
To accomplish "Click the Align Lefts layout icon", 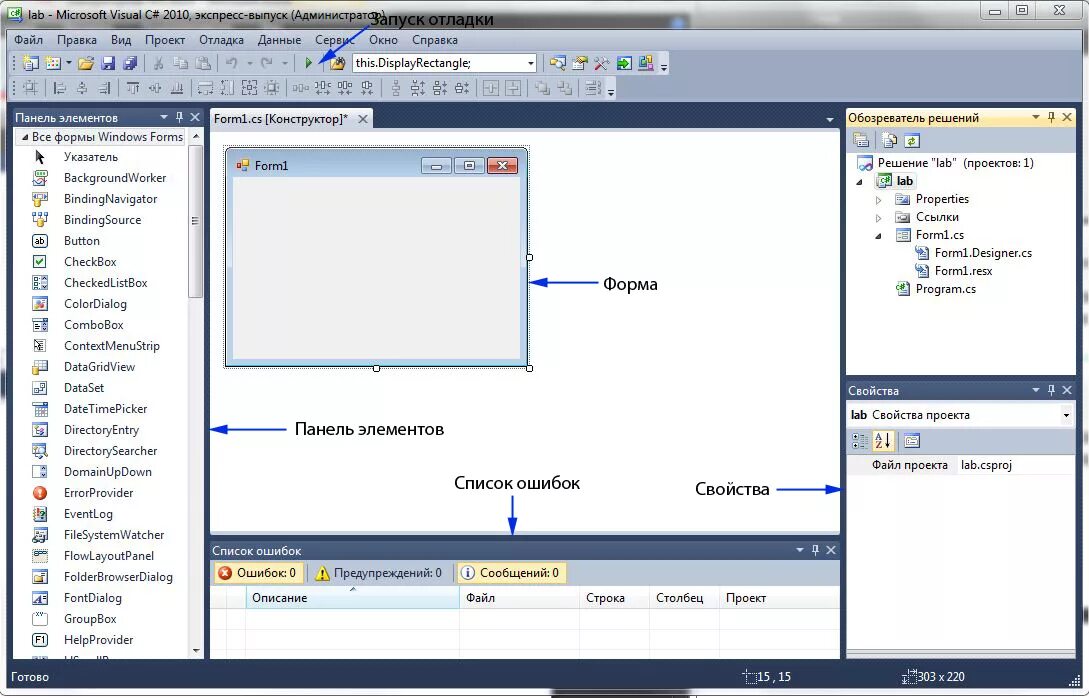I will click(60, 88).
